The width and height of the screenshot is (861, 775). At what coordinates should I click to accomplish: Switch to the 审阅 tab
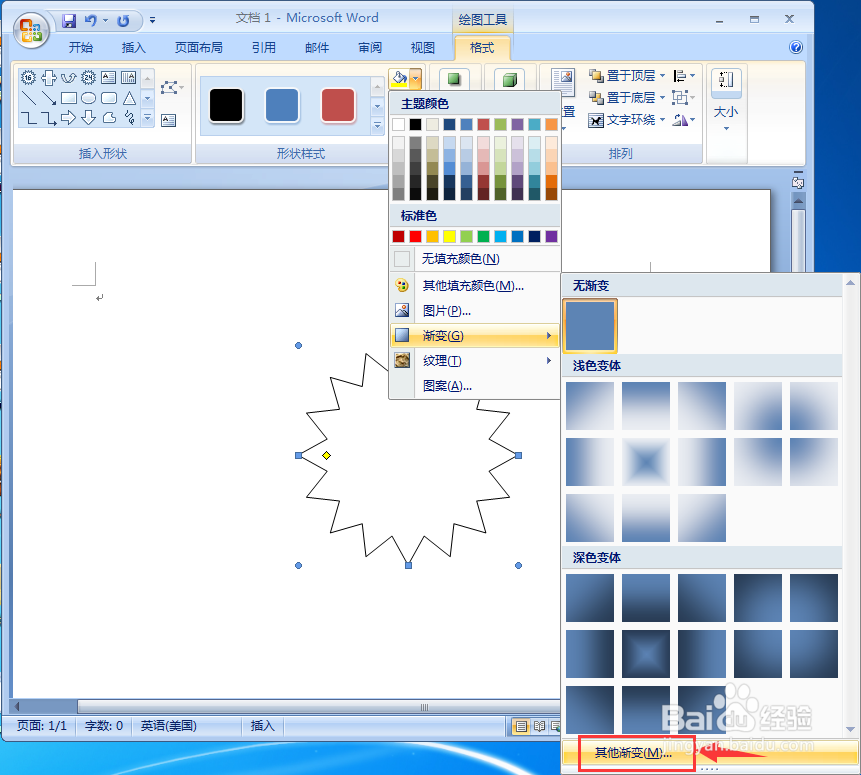pyautogui.click(x=370, y=48)
